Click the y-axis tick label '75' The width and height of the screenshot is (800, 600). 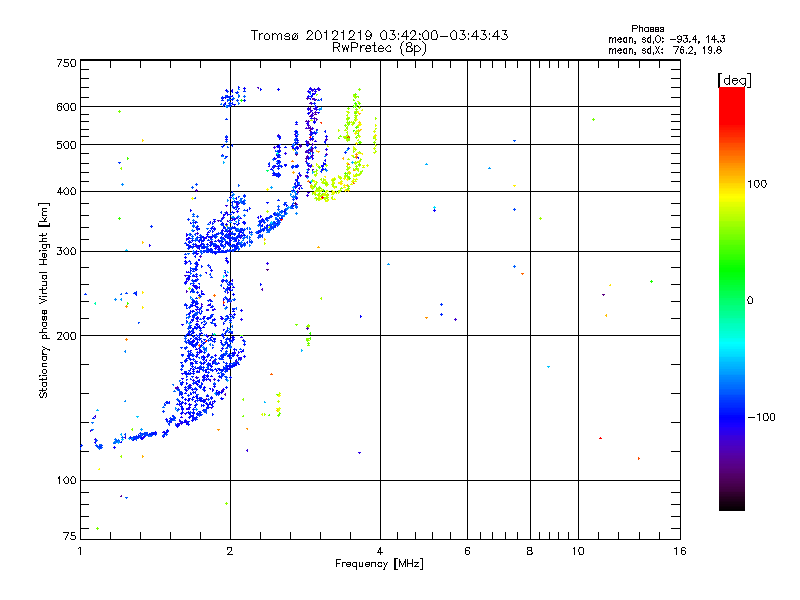point(70,536)
